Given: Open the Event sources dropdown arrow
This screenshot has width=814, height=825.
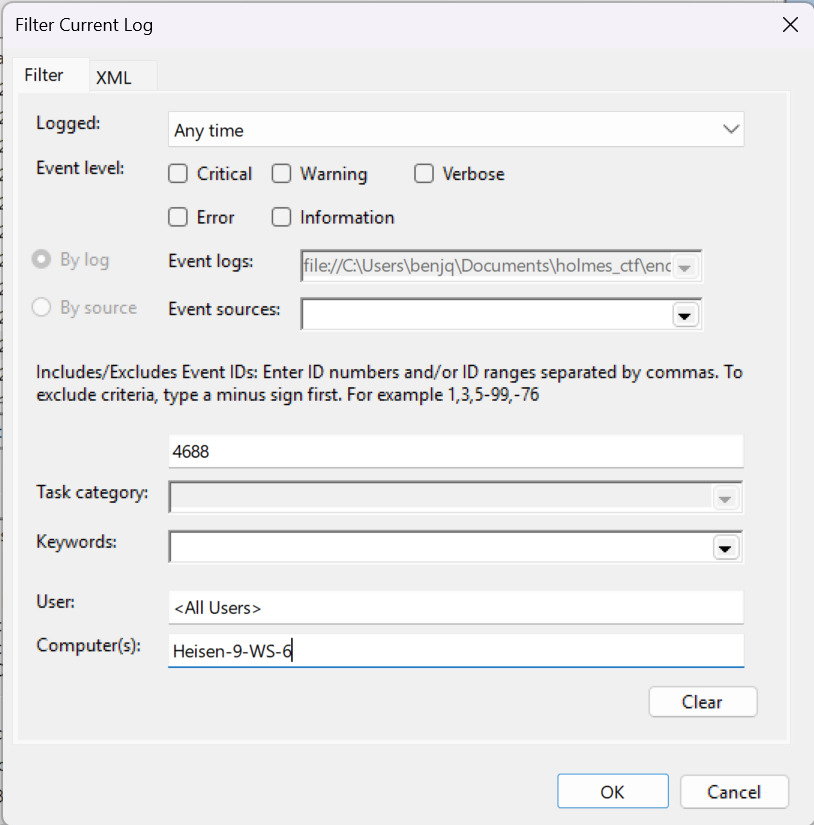Looking at the screenshot, I should 685,314.
